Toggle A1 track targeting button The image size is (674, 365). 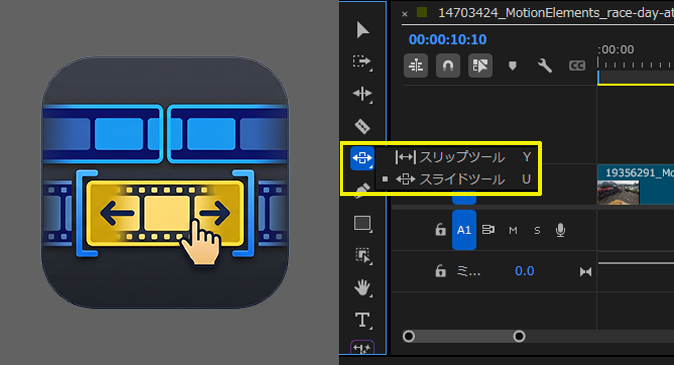click(x=464, y=230)
